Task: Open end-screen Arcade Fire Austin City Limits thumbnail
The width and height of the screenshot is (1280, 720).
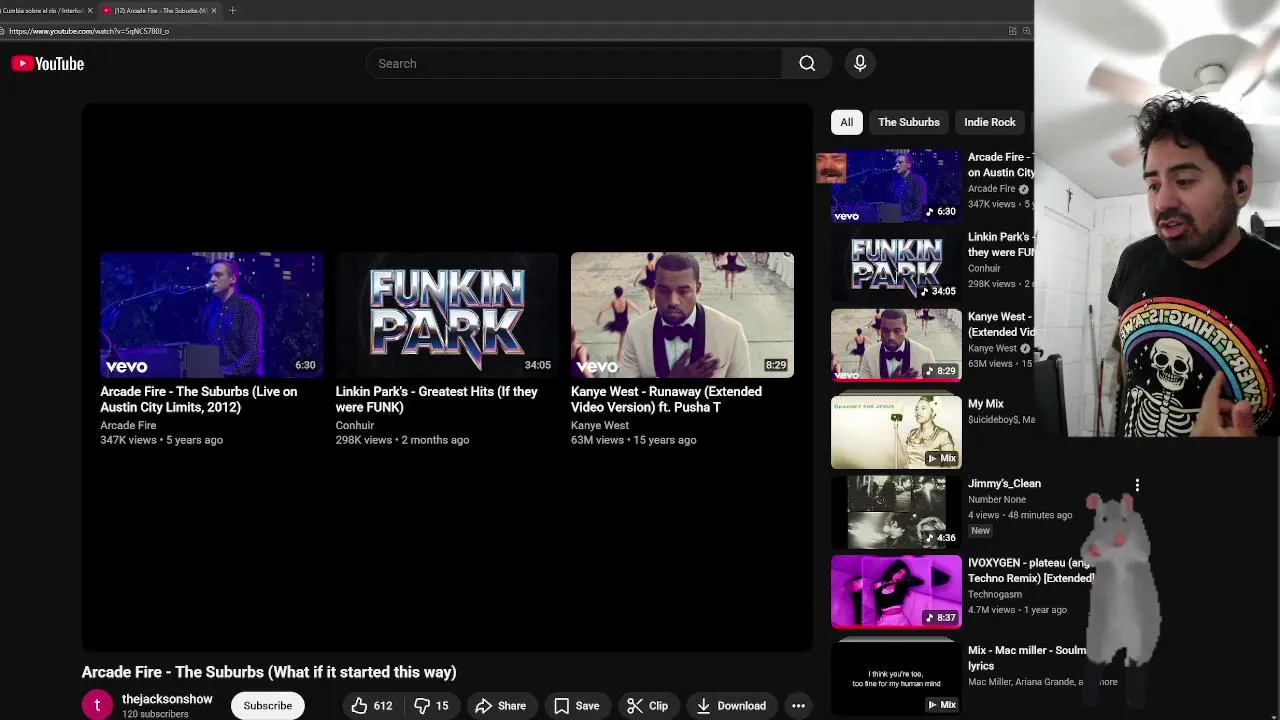Action: pos(211,315)
